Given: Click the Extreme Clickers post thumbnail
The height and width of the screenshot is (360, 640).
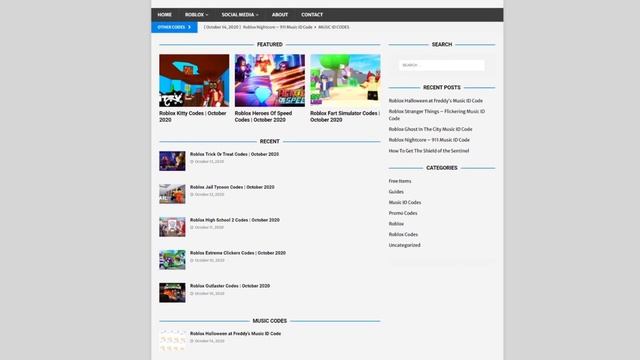Looking at the screenshot, I should point(172,260).
